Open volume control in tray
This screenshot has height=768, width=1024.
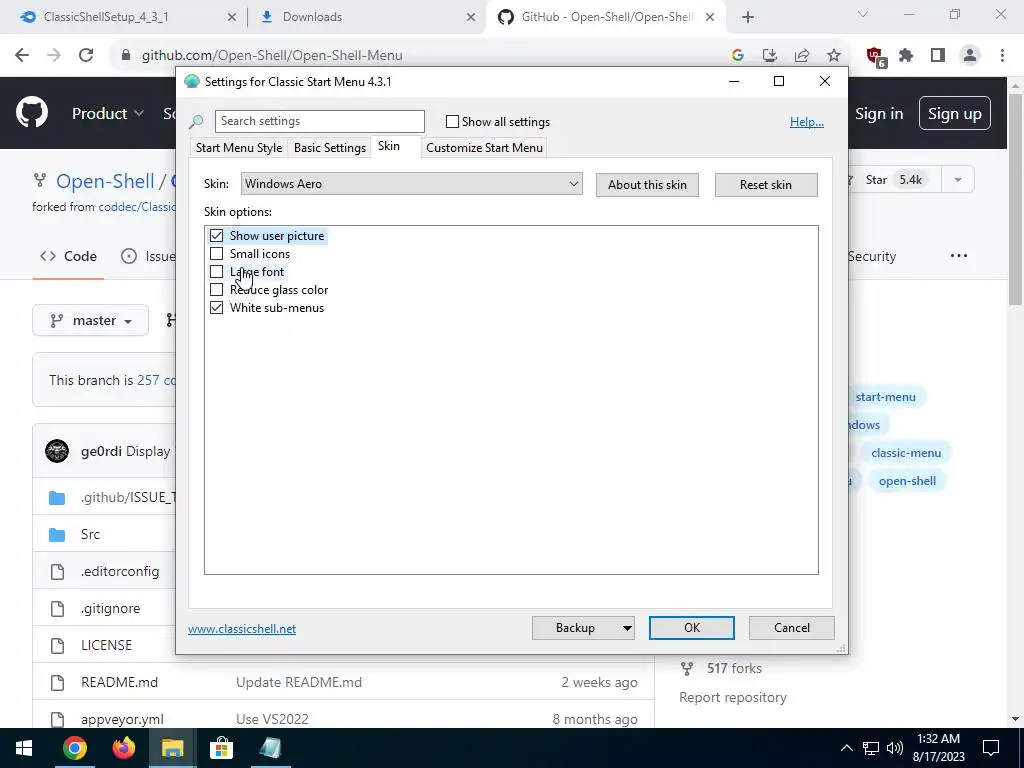895,748
